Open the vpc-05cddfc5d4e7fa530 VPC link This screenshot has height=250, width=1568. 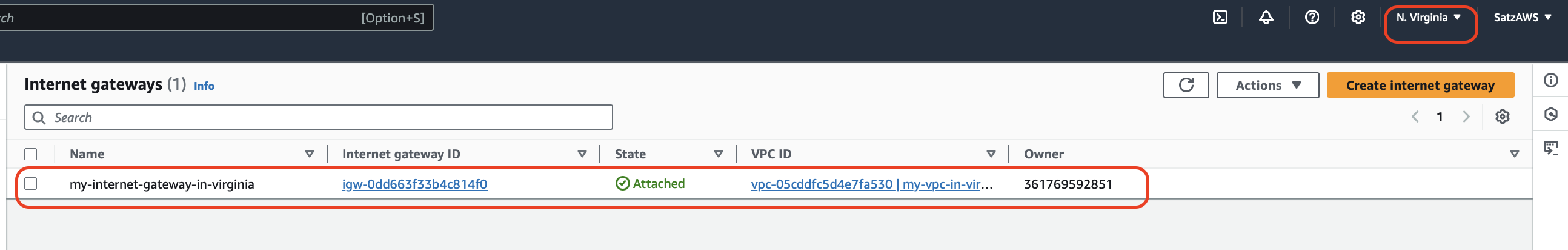(x=821, y=184)
